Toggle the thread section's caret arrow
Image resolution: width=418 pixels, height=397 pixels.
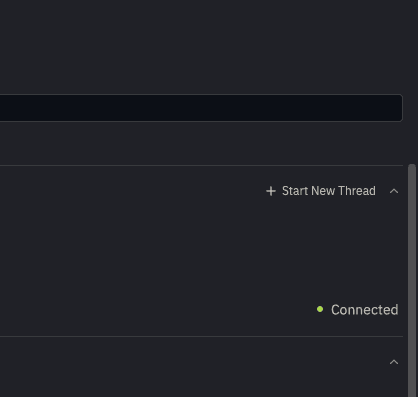click(x=394, y=191)
